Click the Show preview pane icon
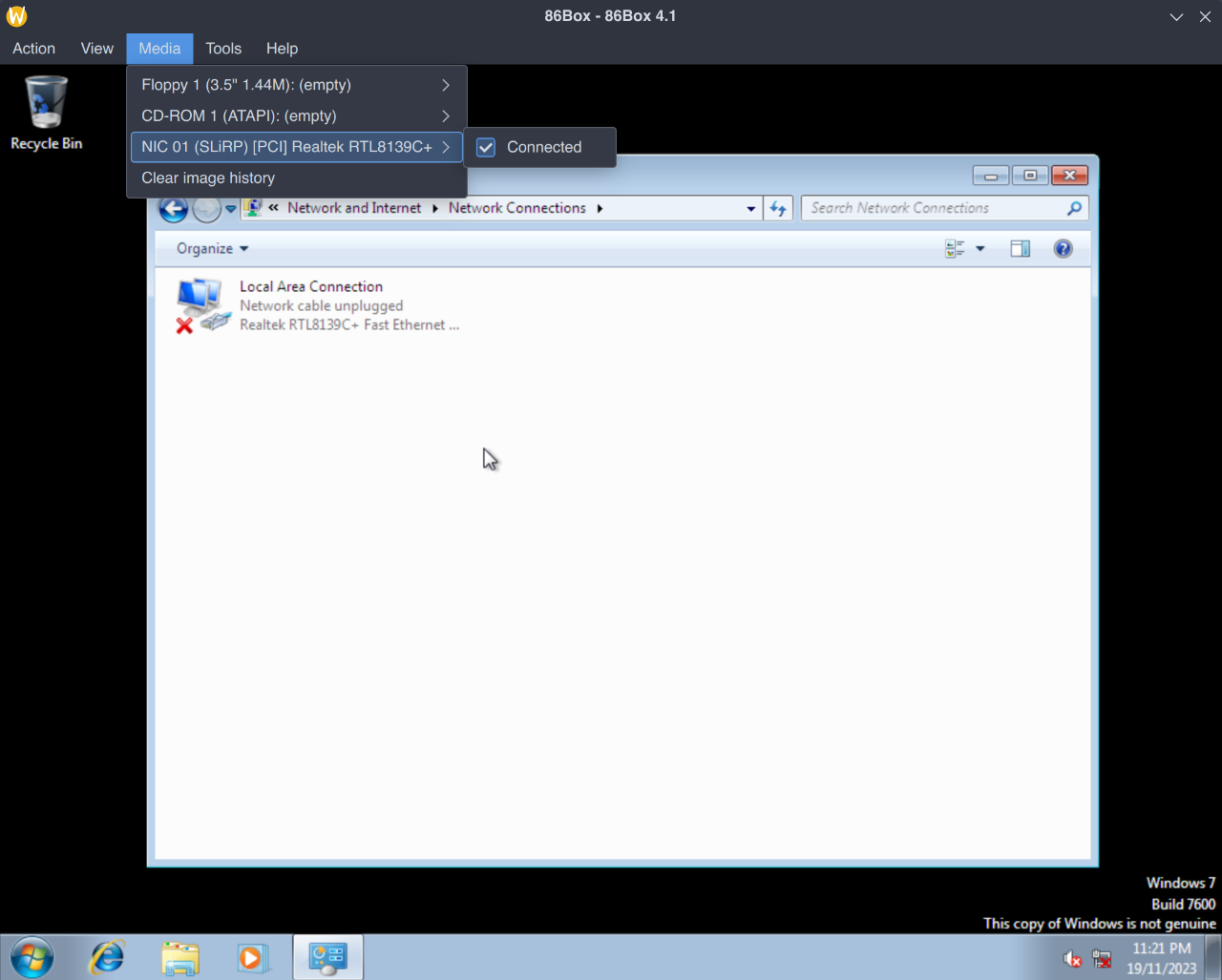 pyautogui.click(x=1020, y=248)
